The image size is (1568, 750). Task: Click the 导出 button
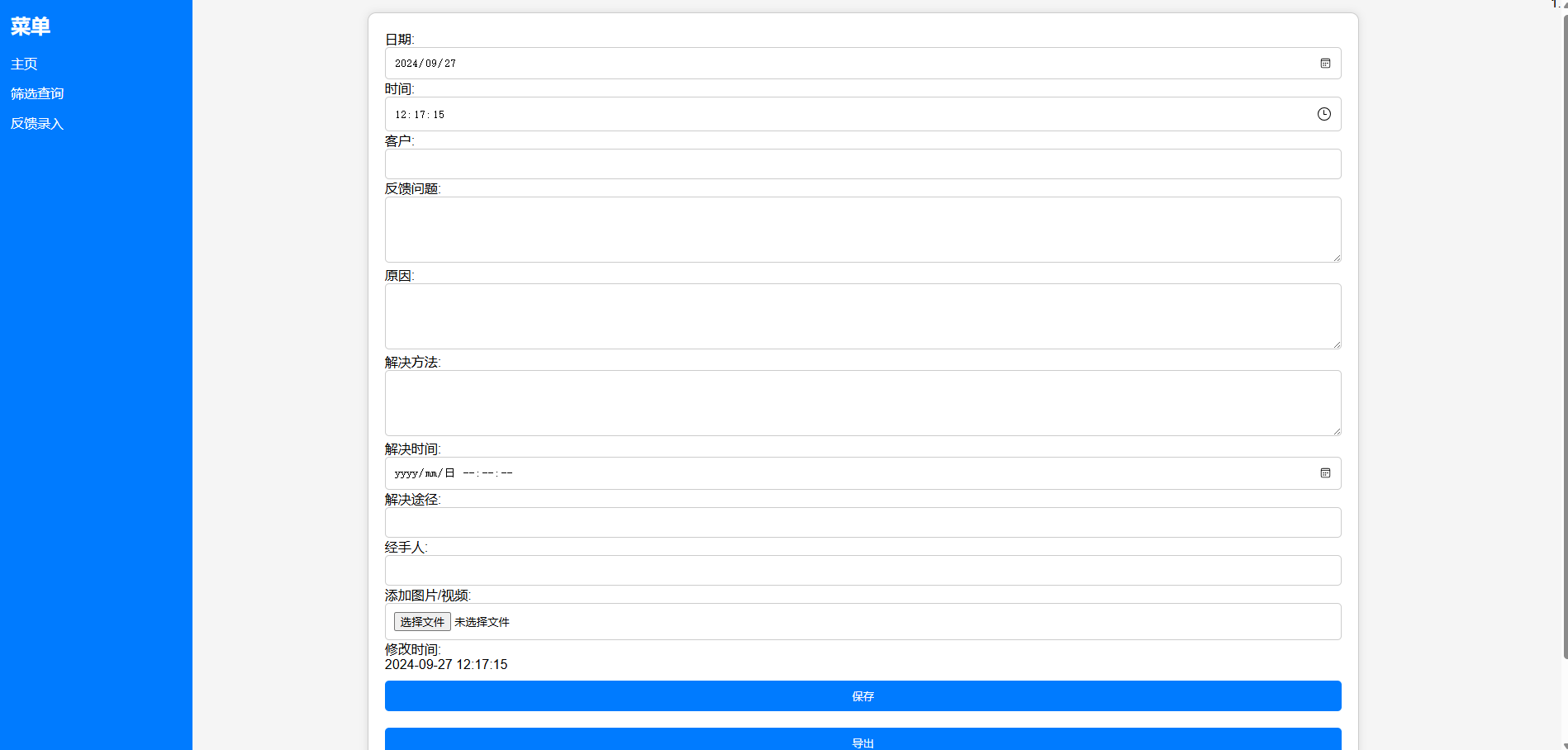coord(862,739)
